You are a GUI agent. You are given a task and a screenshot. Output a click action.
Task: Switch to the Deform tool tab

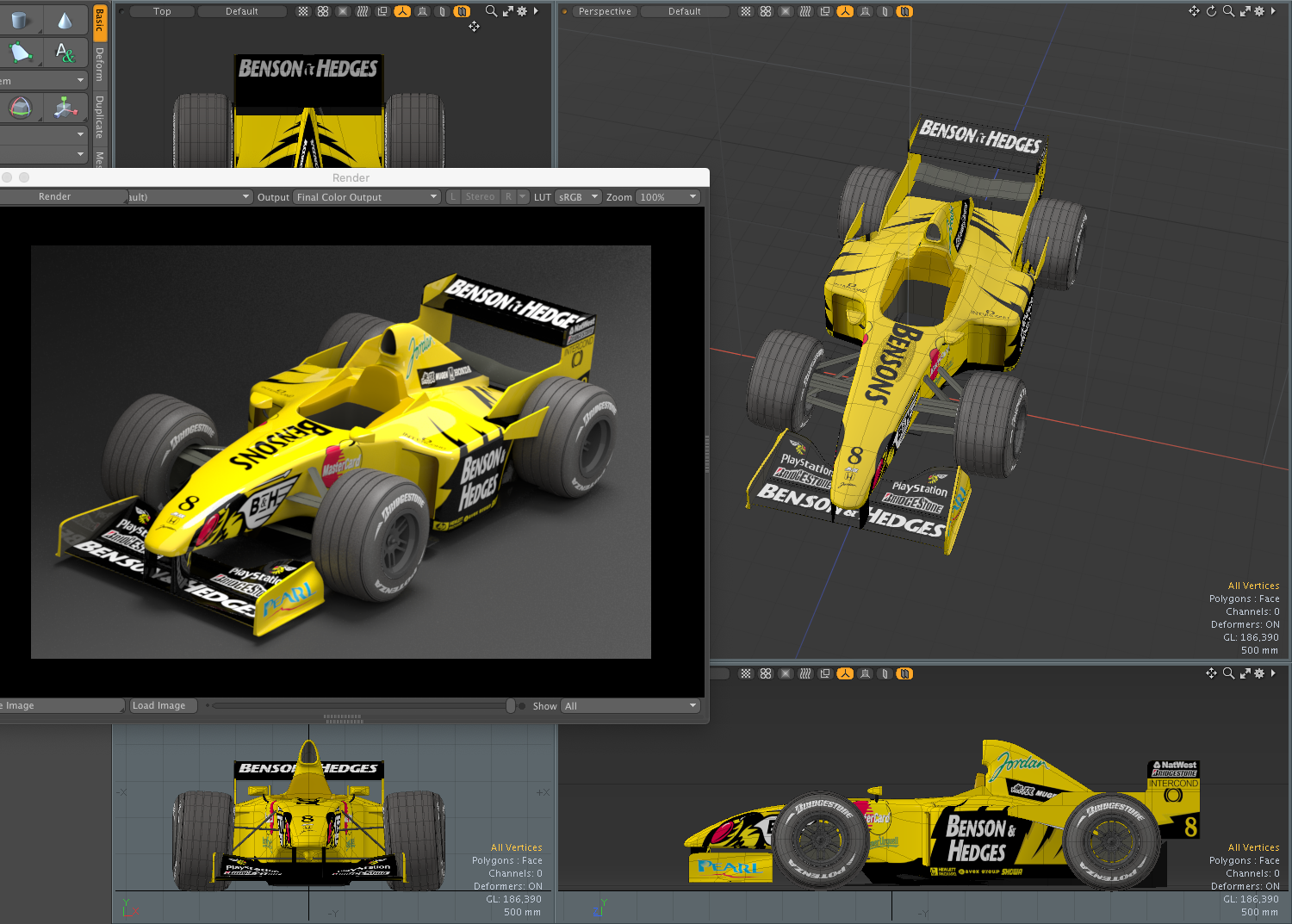100,65
